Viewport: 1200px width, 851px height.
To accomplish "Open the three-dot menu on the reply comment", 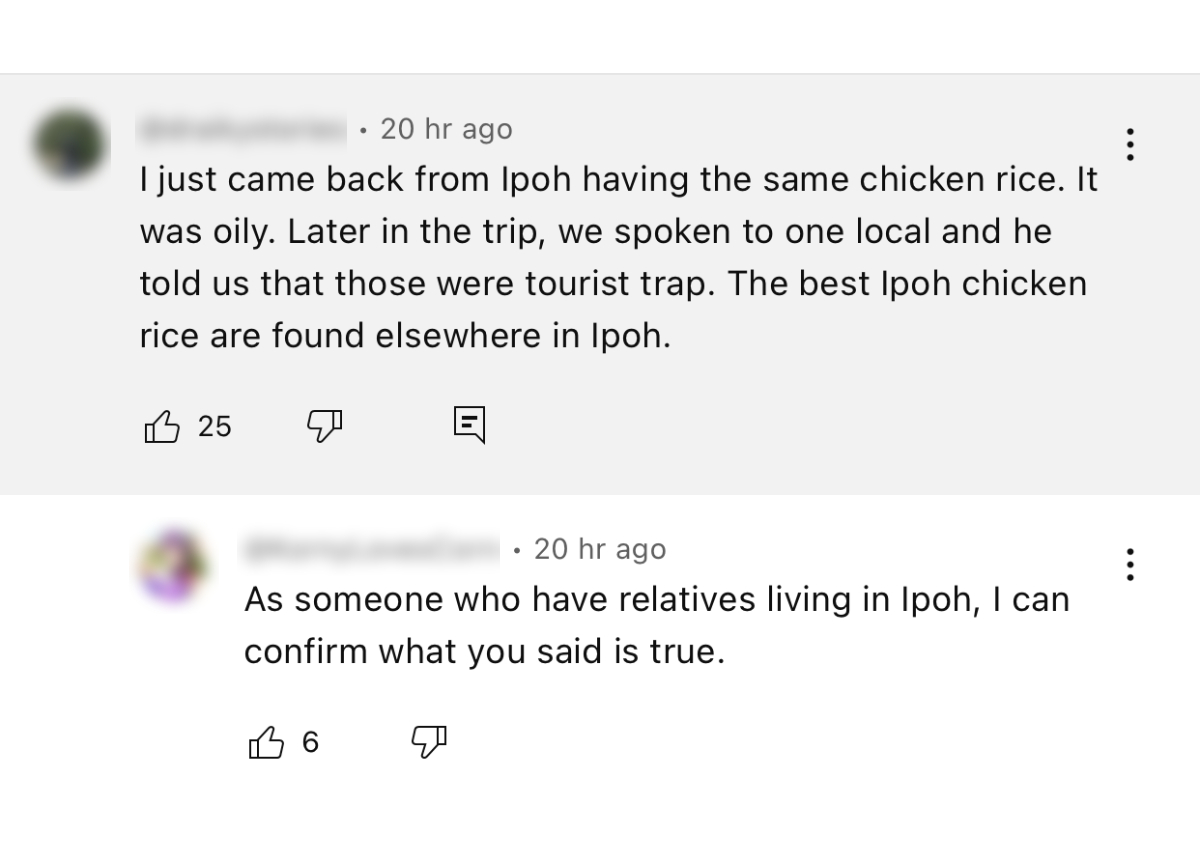I will pos(1130,565).
